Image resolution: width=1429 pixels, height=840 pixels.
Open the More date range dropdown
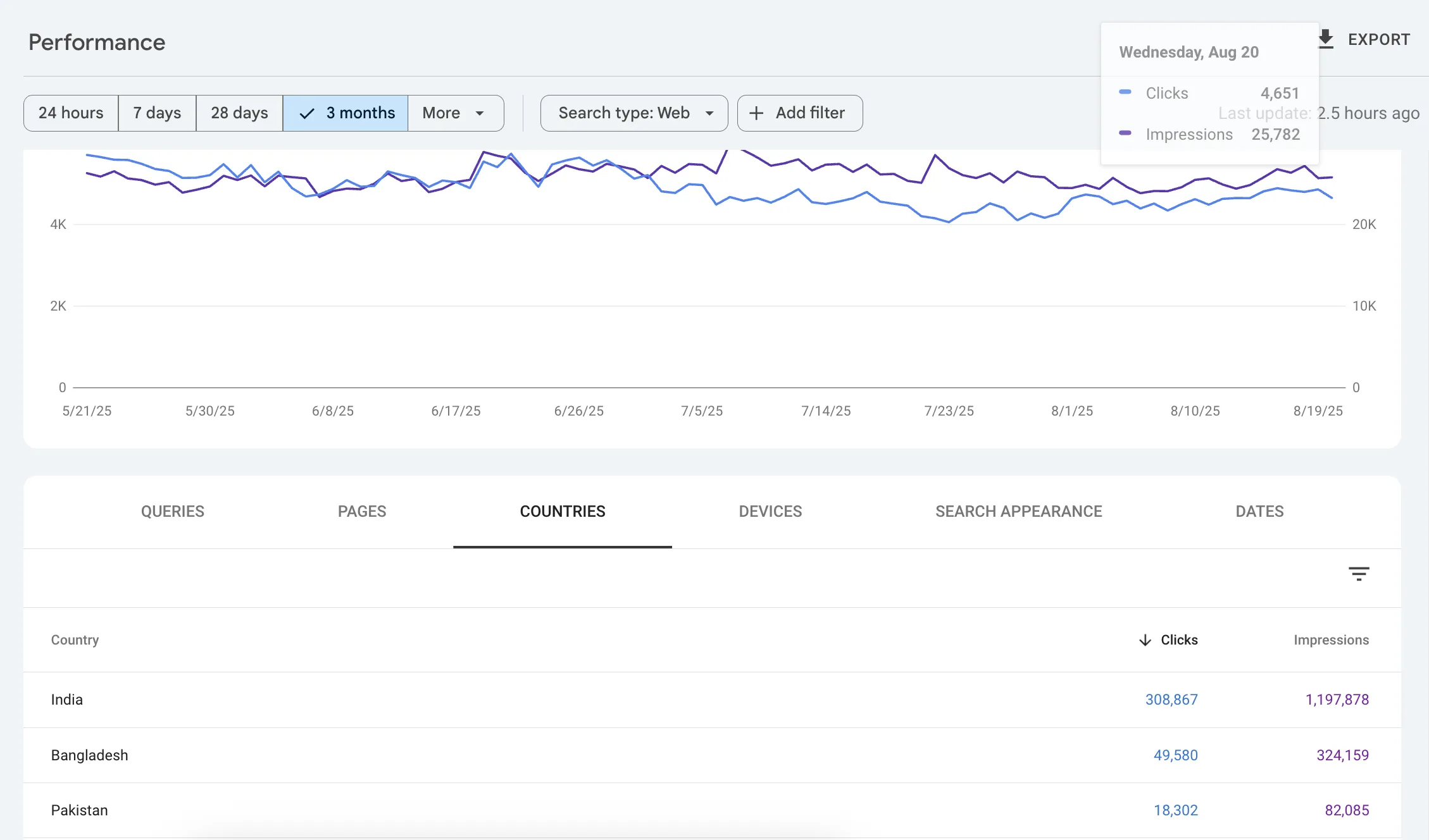pos(456,113)
